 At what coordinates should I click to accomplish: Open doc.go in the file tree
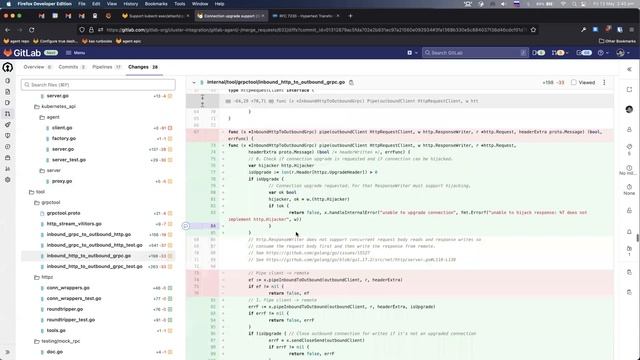[x=55, y=352]
